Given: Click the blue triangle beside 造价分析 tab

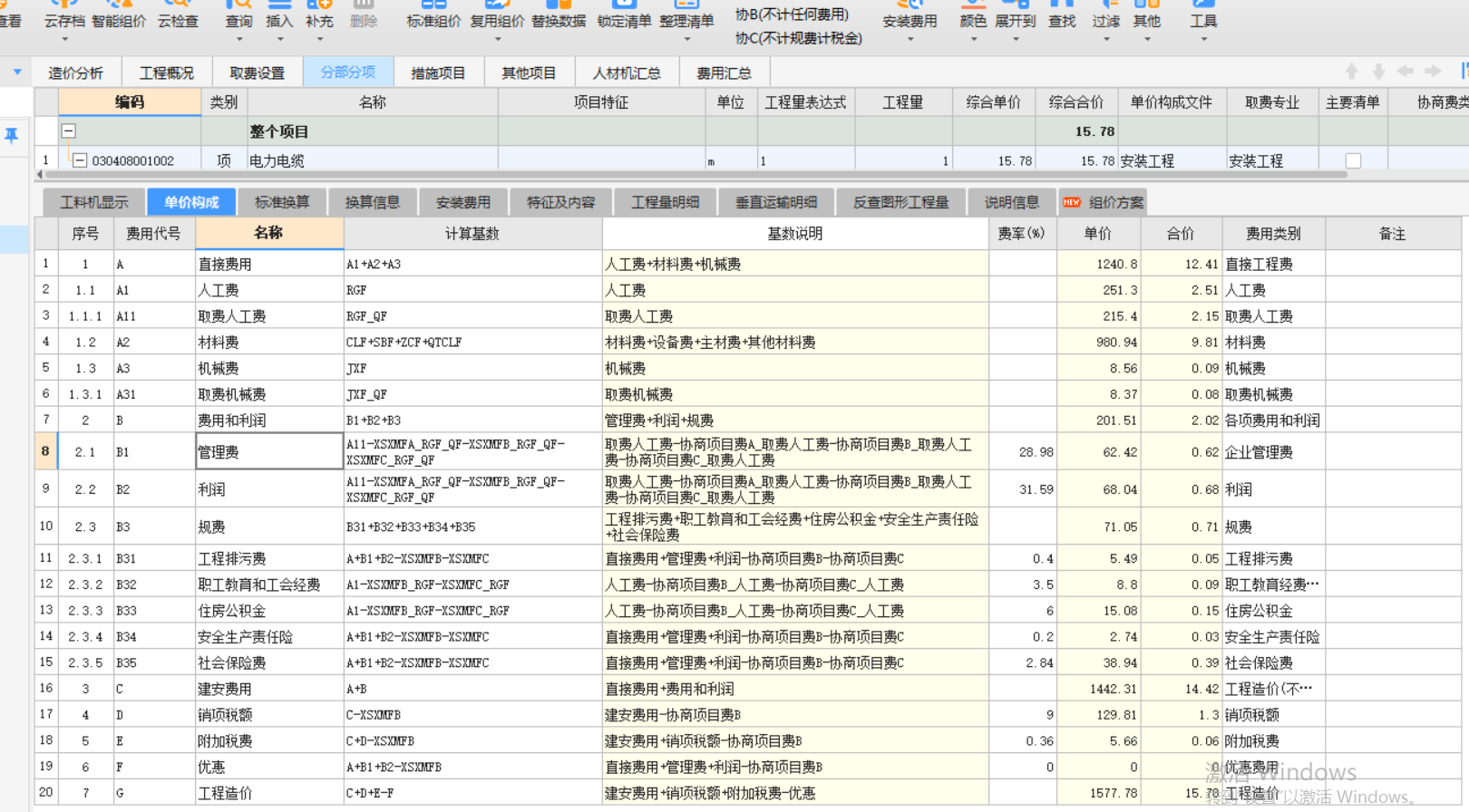Looking at the screenshot, I should [x=17, y=72].
